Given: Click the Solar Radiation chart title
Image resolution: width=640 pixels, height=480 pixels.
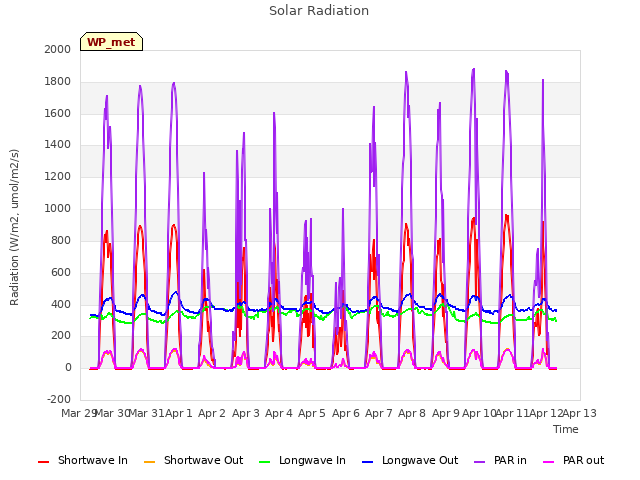Looking at the screenshot, I should 319,11.
